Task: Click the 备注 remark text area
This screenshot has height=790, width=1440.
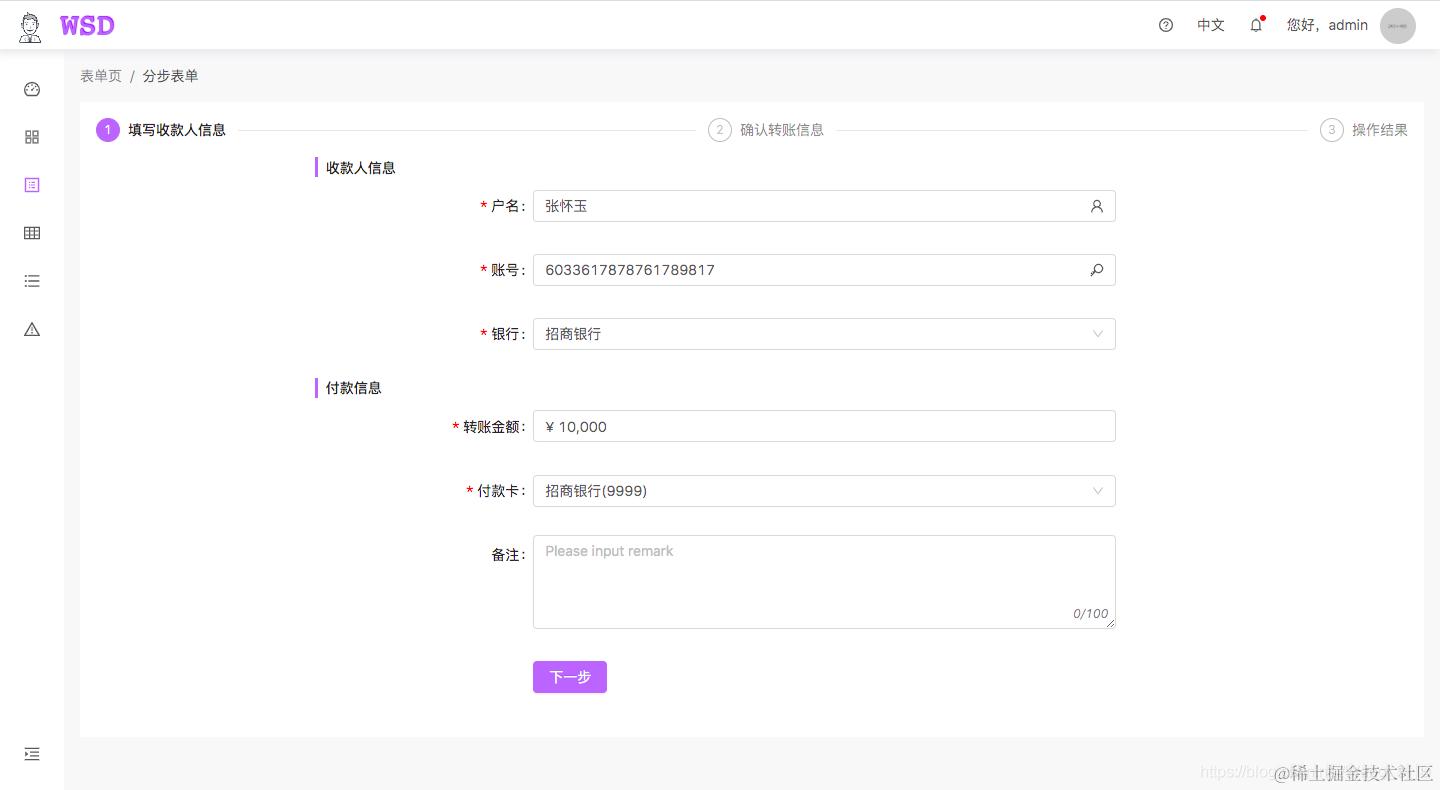Action: click(824, 580)
